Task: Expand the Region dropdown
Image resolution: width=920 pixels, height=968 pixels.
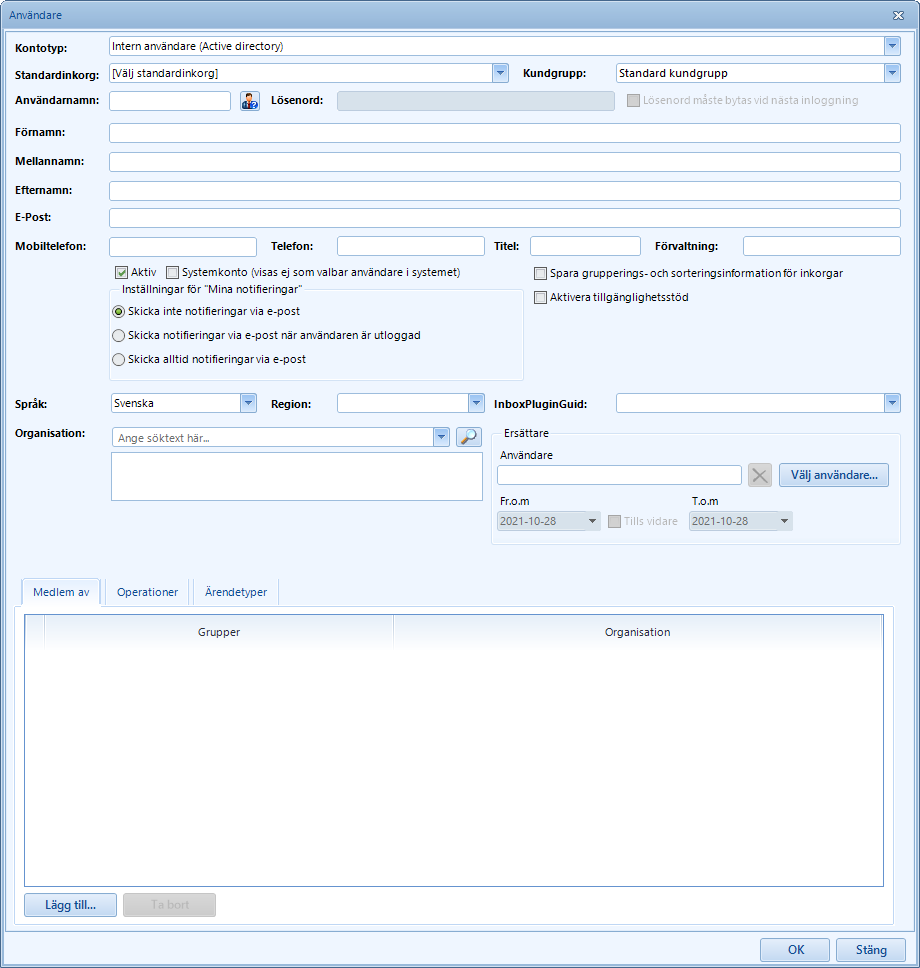Action: tap(476, 403)
